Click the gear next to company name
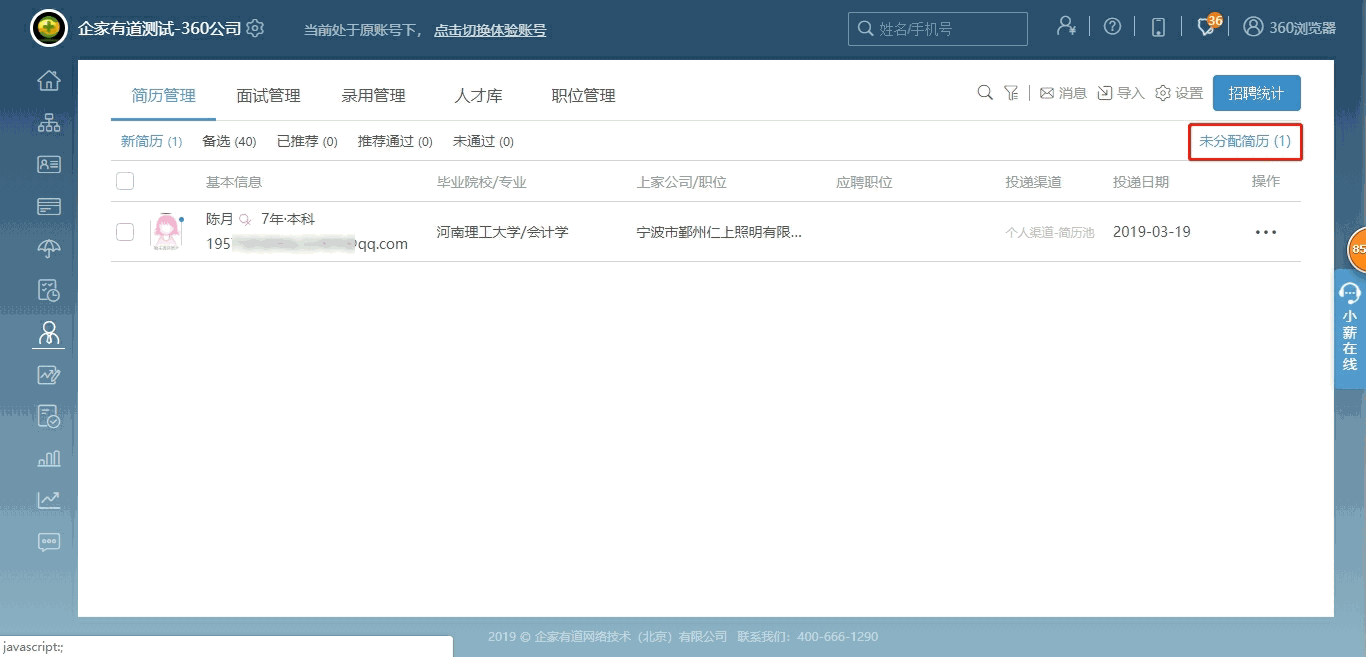 (255, 28)
